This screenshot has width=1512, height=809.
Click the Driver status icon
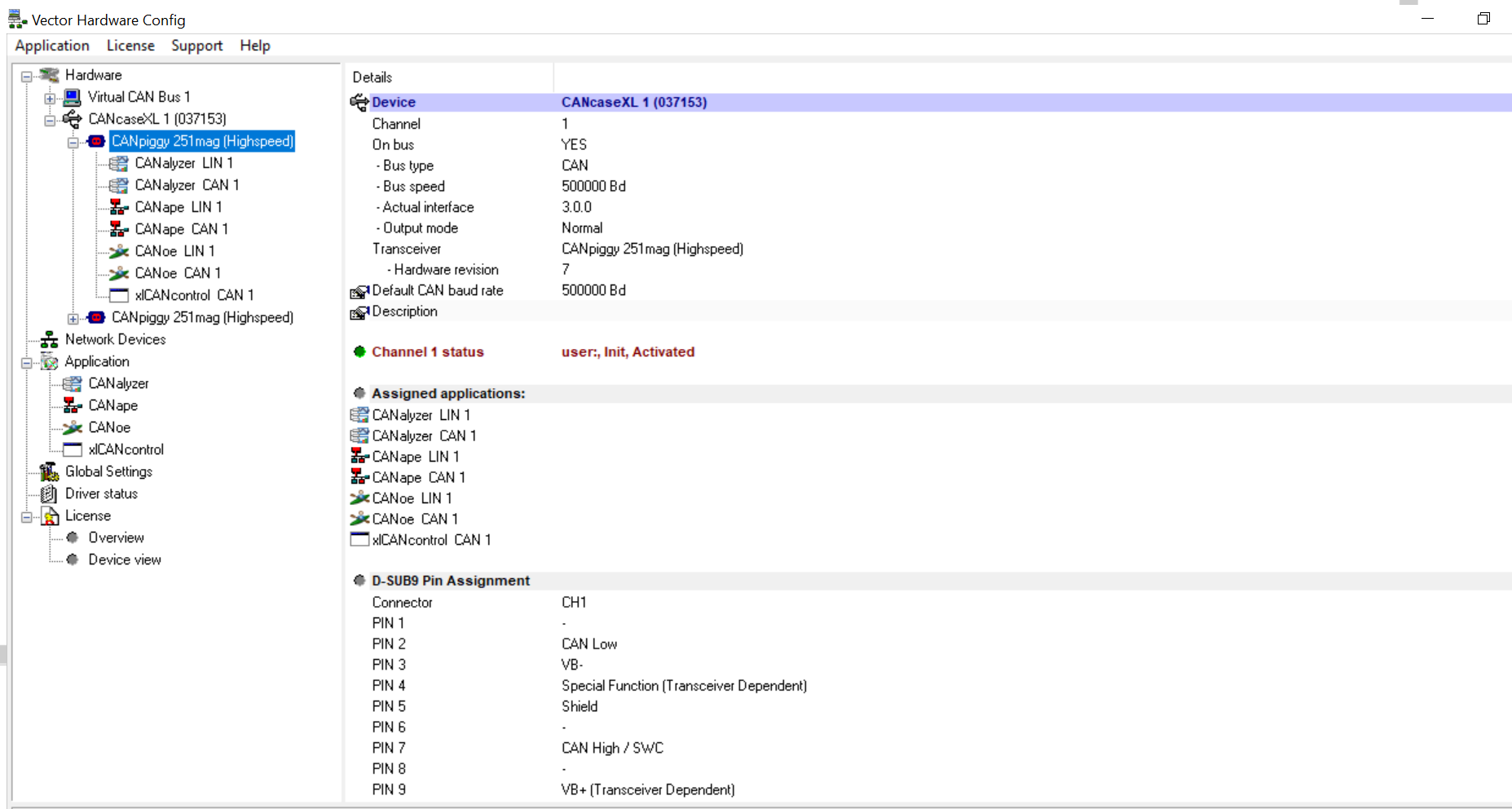[x=50, y=494]
